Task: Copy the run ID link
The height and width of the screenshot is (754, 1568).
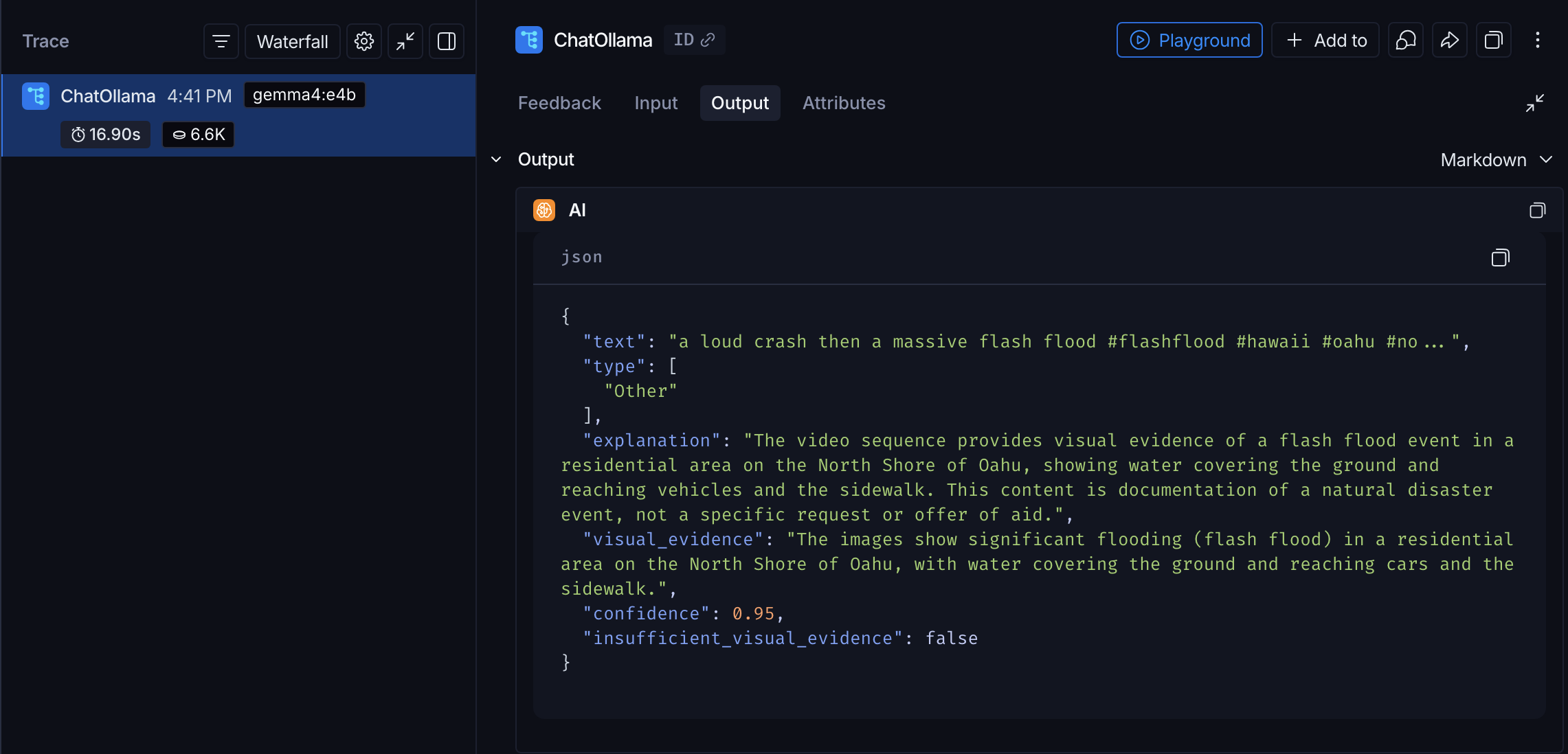Action: (694, 40)
